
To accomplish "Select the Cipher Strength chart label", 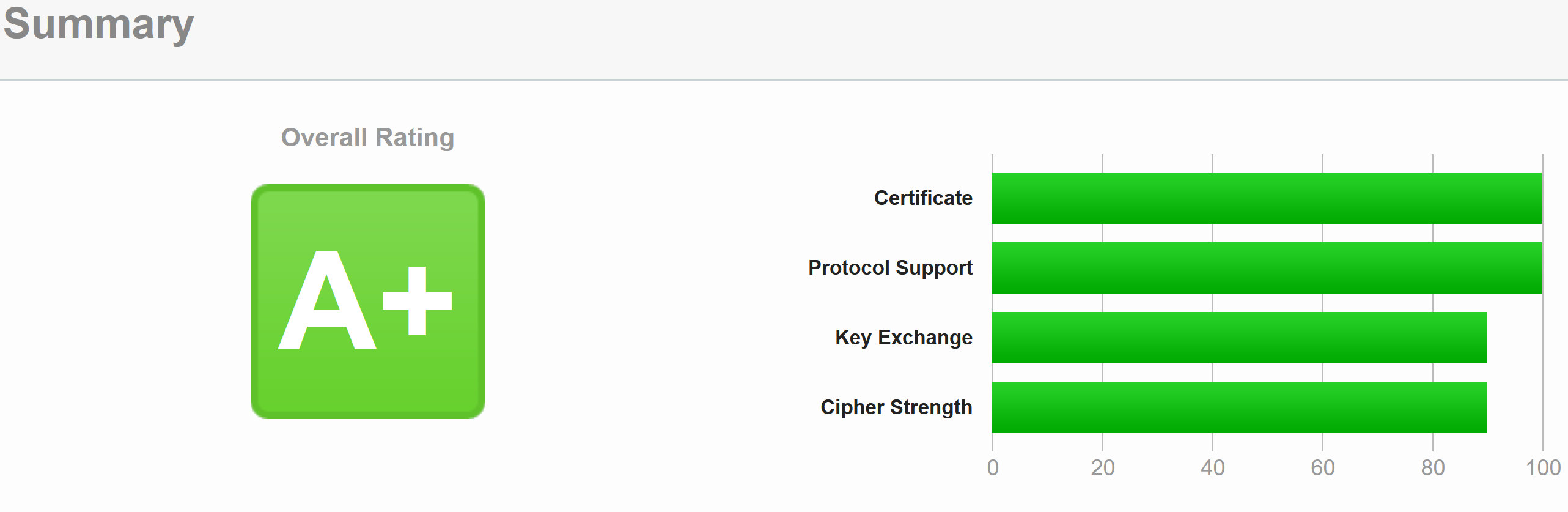I will click(896, 407).
